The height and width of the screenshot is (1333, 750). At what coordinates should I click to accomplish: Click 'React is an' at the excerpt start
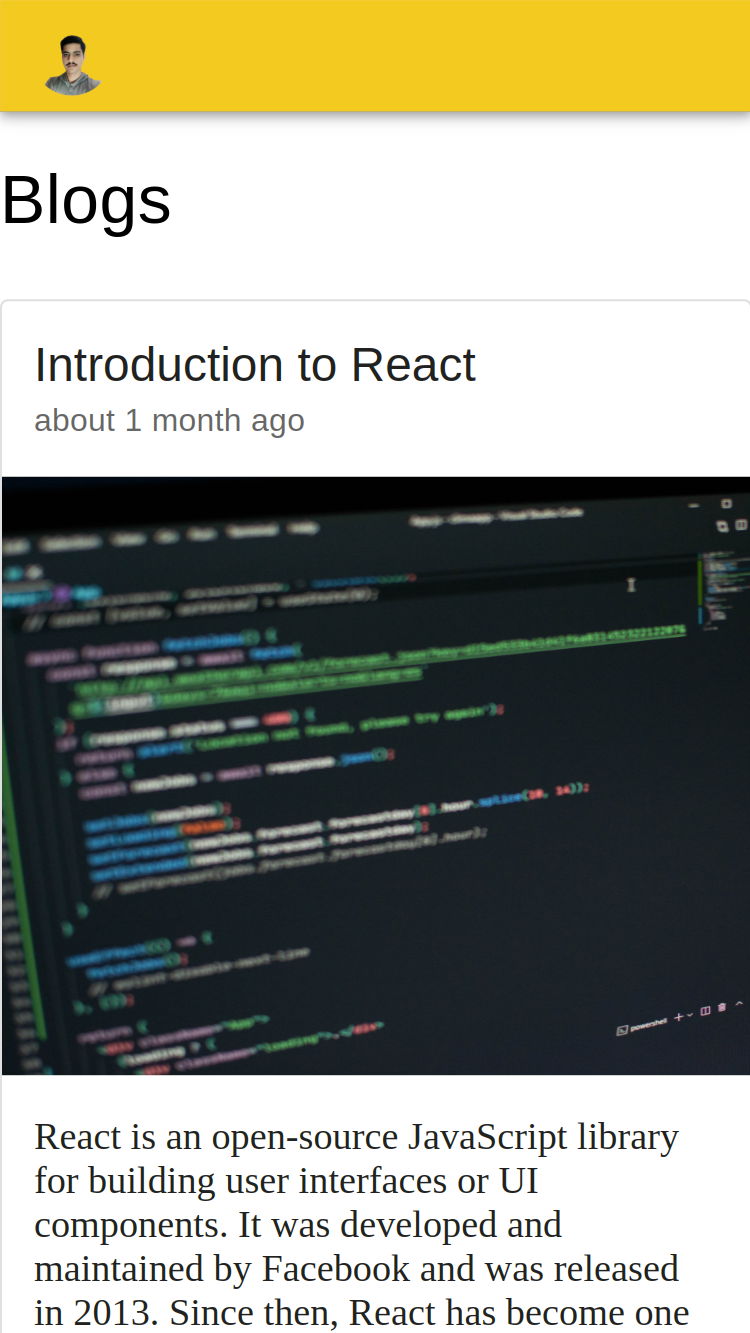tap(118, 1137)
